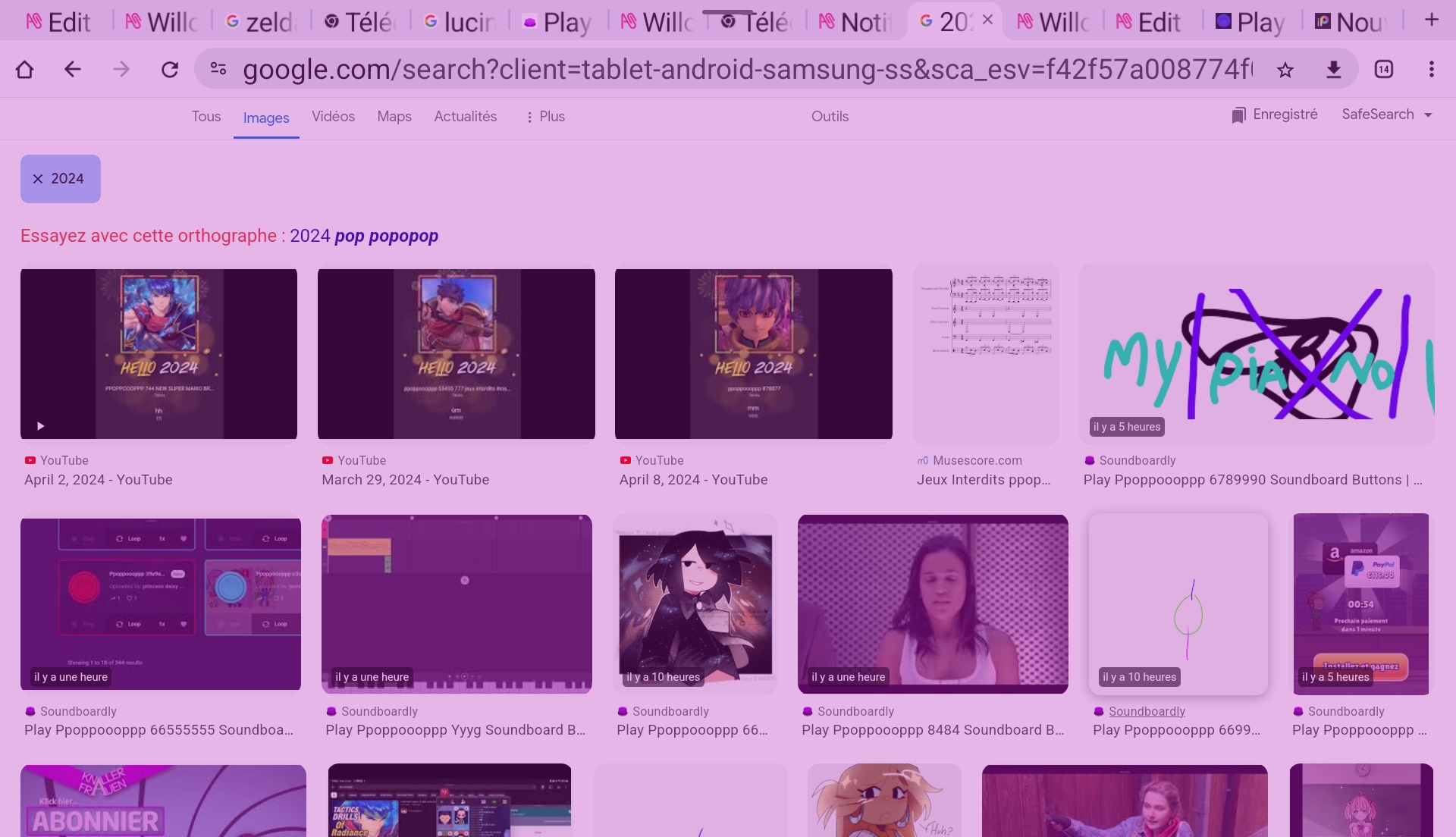Open downloads via the download icon
This screenshot has width=1456, height=837.
tap(1333, 70)
